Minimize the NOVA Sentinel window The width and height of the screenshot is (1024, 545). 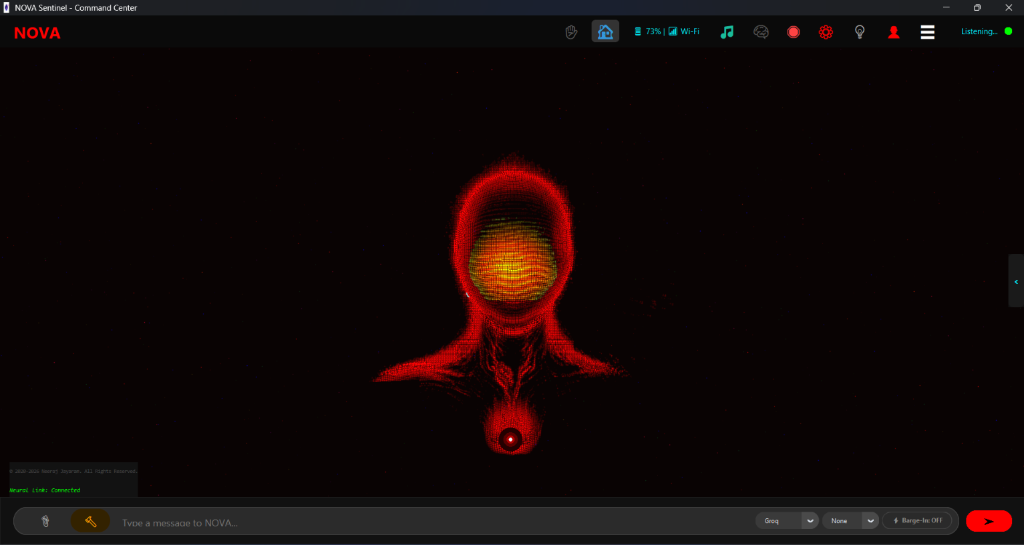(x=946, y=8)
